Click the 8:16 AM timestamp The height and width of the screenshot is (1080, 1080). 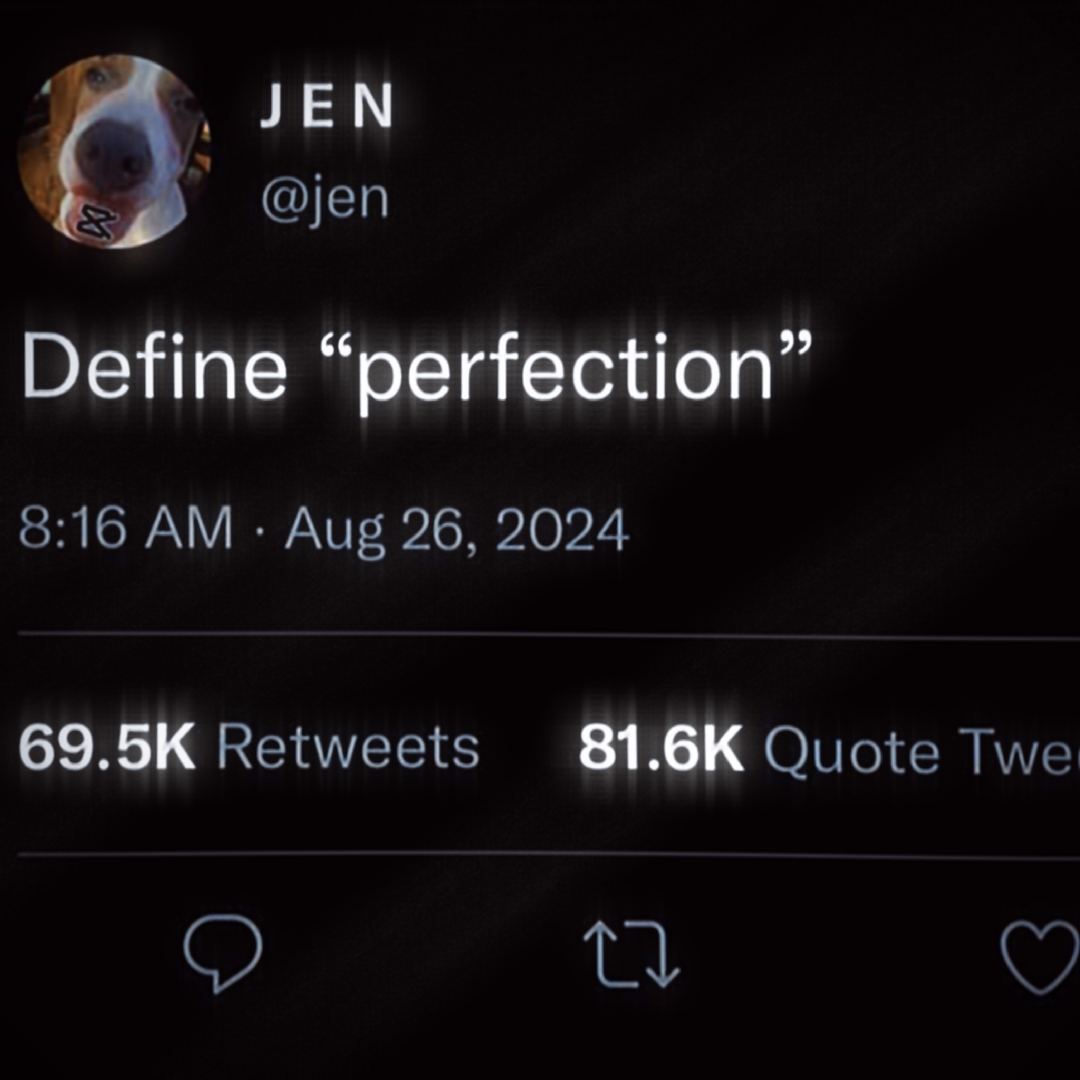pyautogui.click(x=125, y=529)
